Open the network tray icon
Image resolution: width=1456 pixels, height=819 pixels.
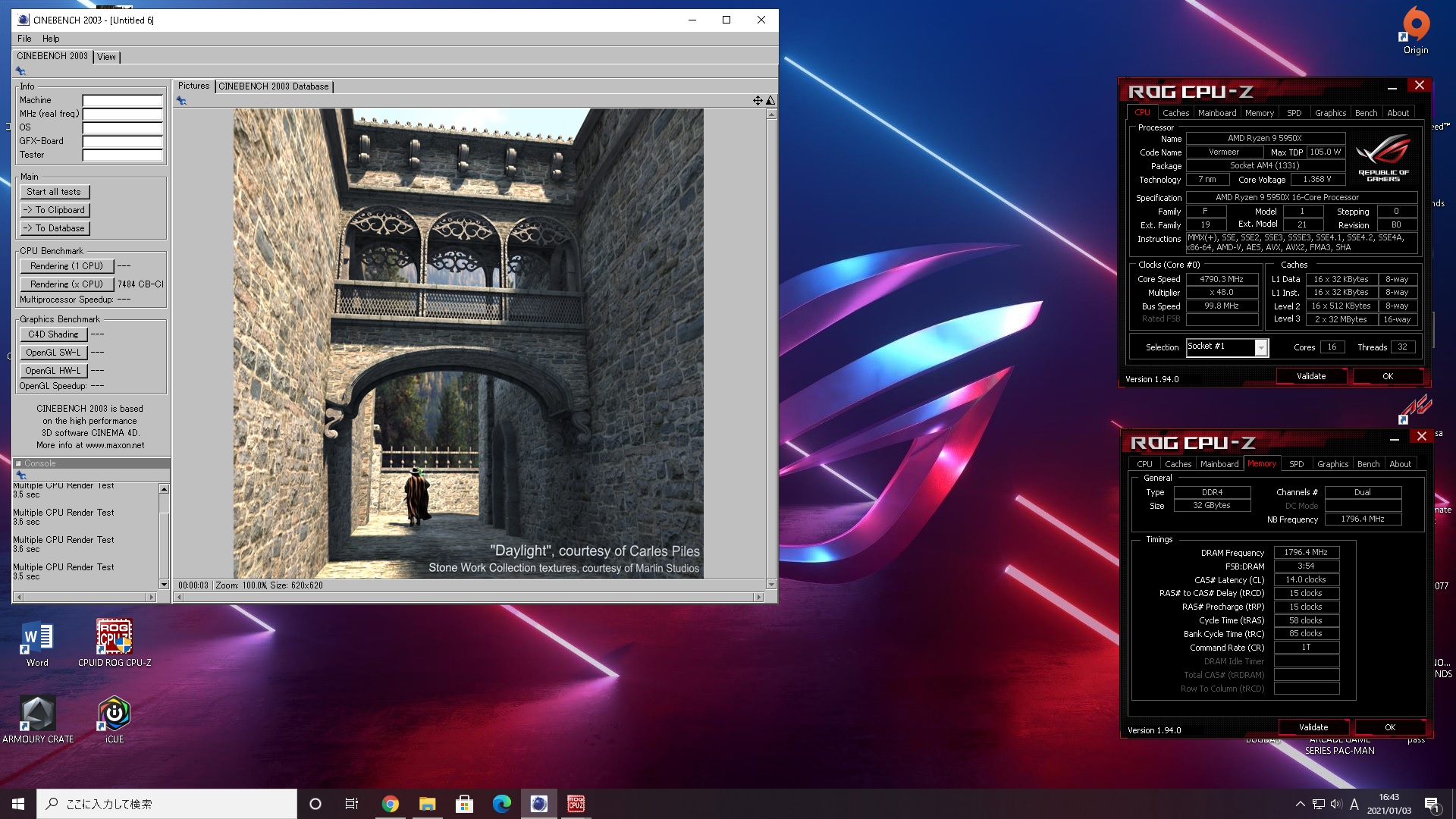[1319, 804]
